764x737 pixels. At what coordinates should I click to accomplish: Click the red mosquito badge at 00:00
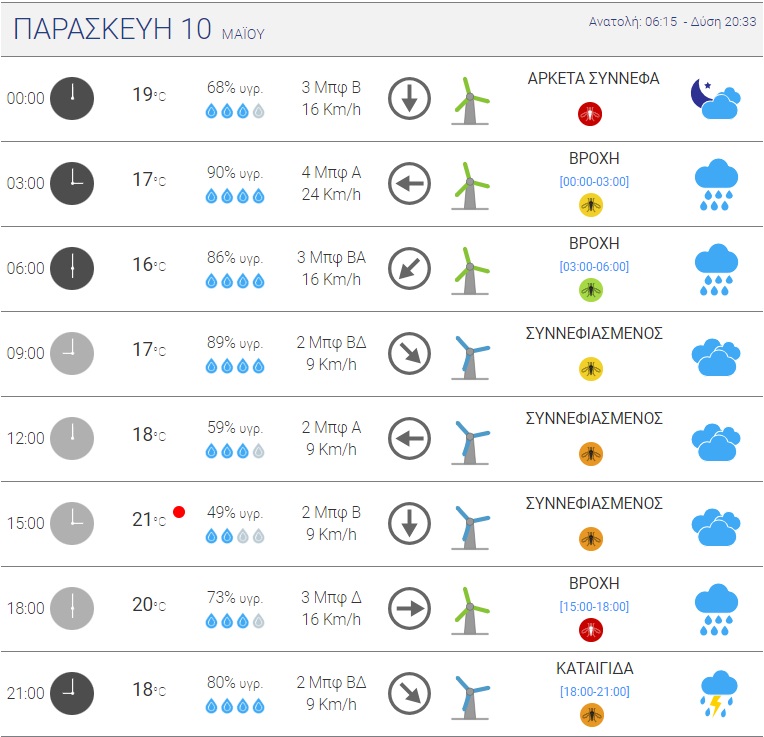tap(590, 114)
